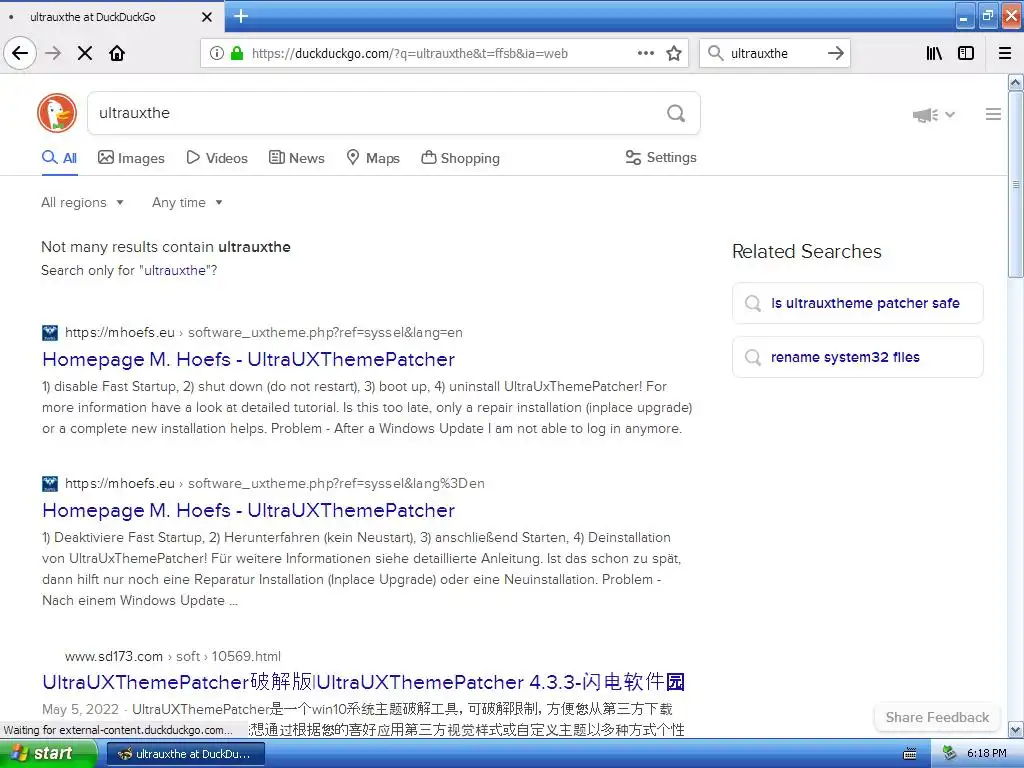Submit the Firefox search box with the arrow
This screenshot has width=1024, height=768.
(x=836, y=53)
